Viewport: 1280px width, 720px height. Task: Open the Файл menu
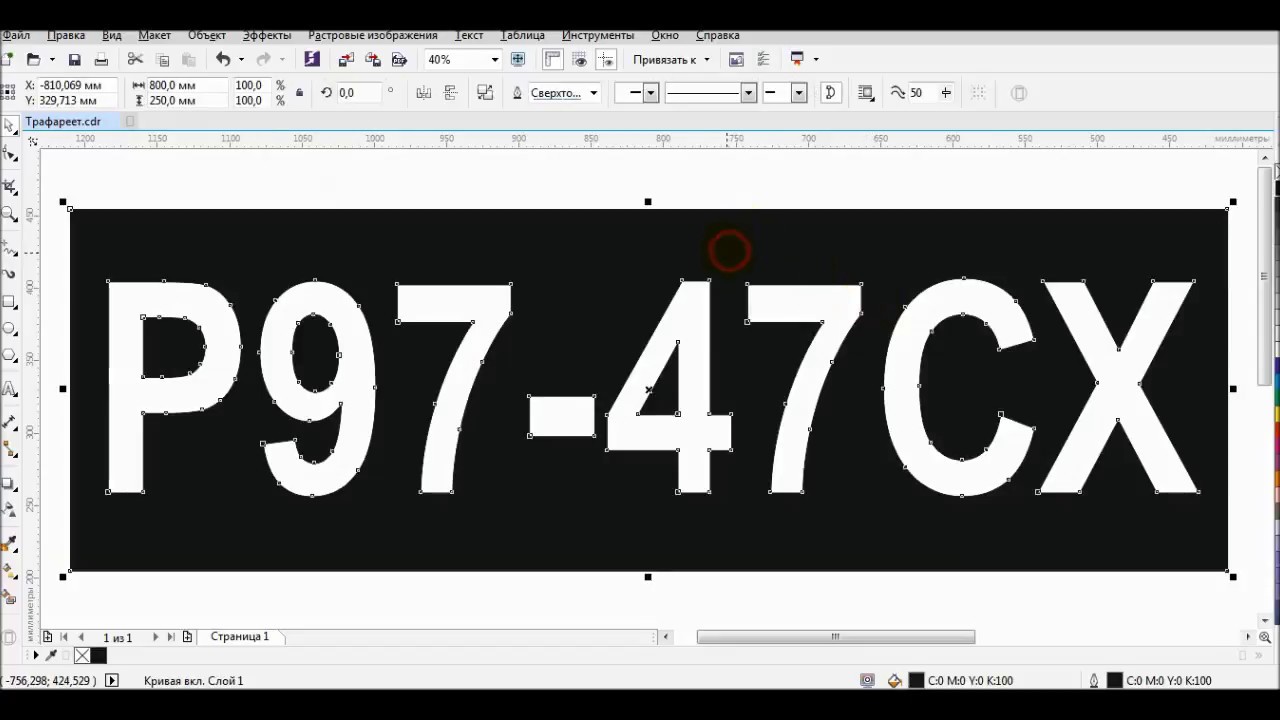tap(16, 35)
